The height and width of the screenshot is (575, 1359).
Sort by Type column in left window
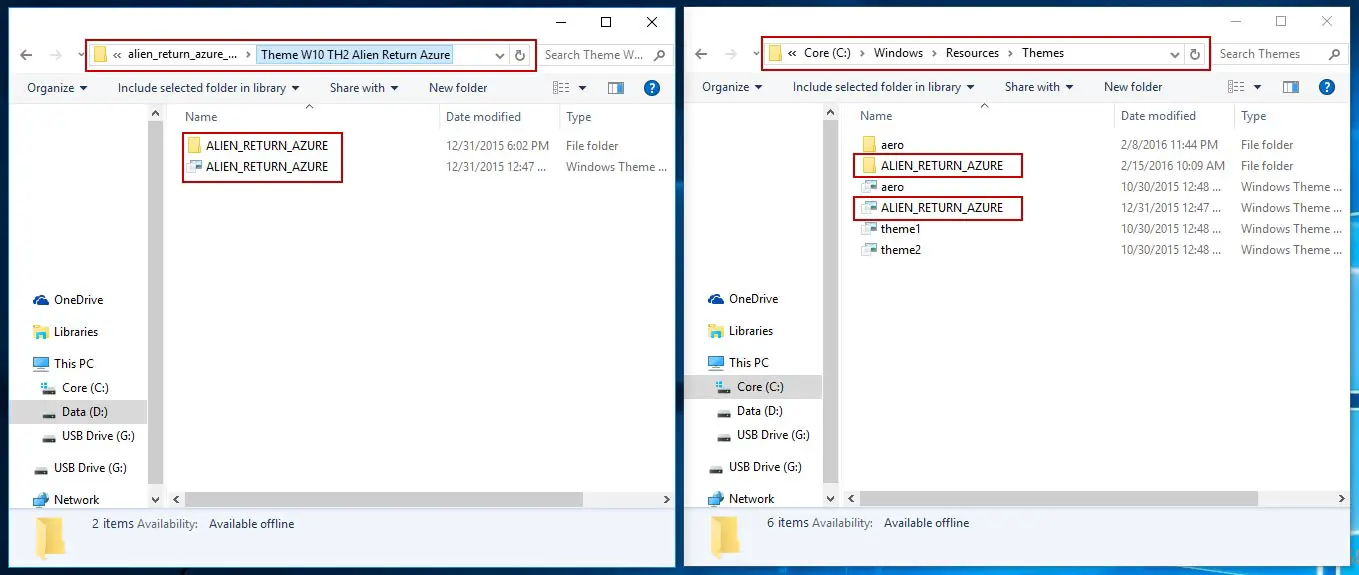click(x=579, y=117)
